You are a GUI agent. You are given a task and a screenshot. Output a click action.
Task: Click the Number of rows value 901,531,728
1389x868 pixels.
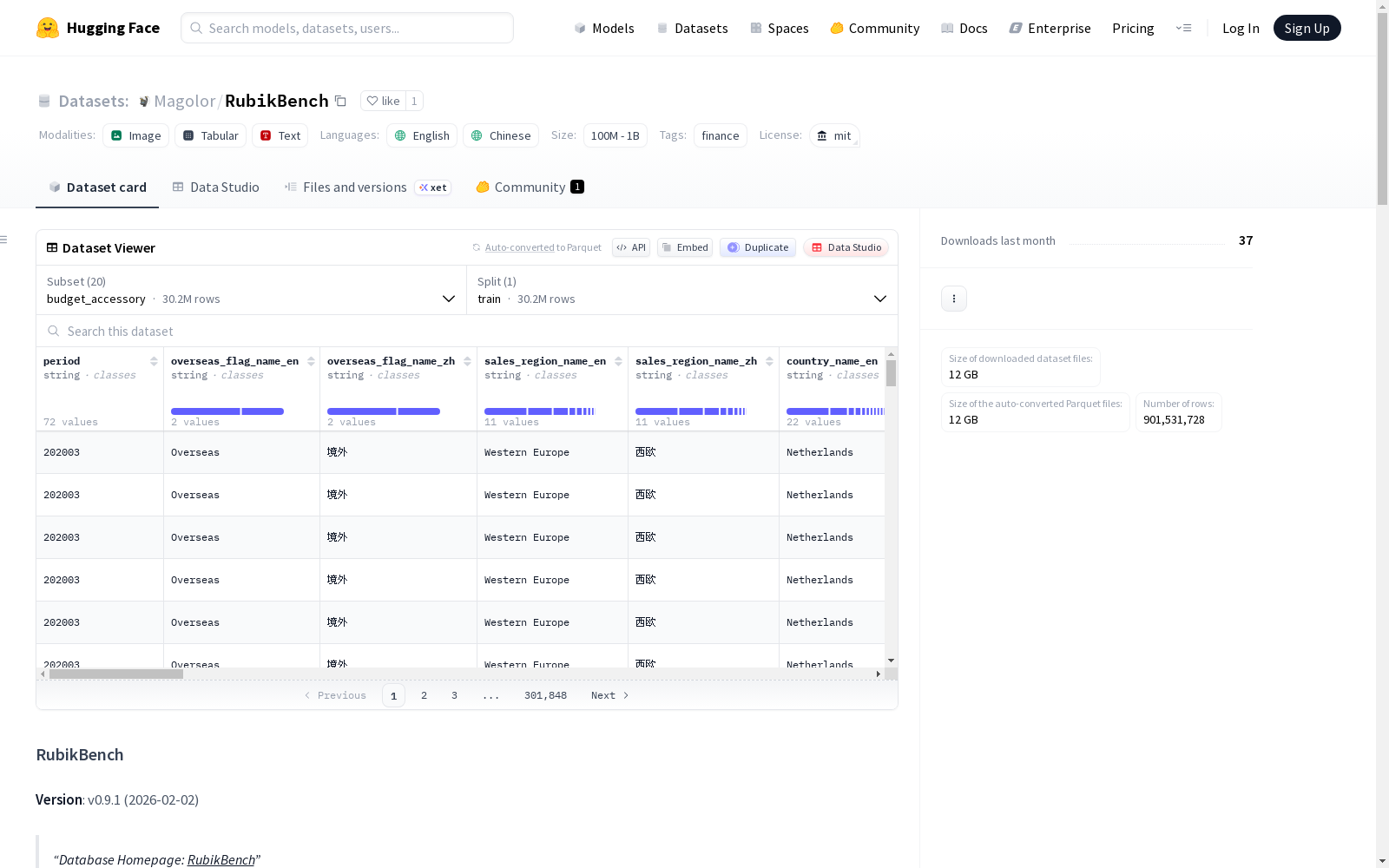coord(1174,419)
